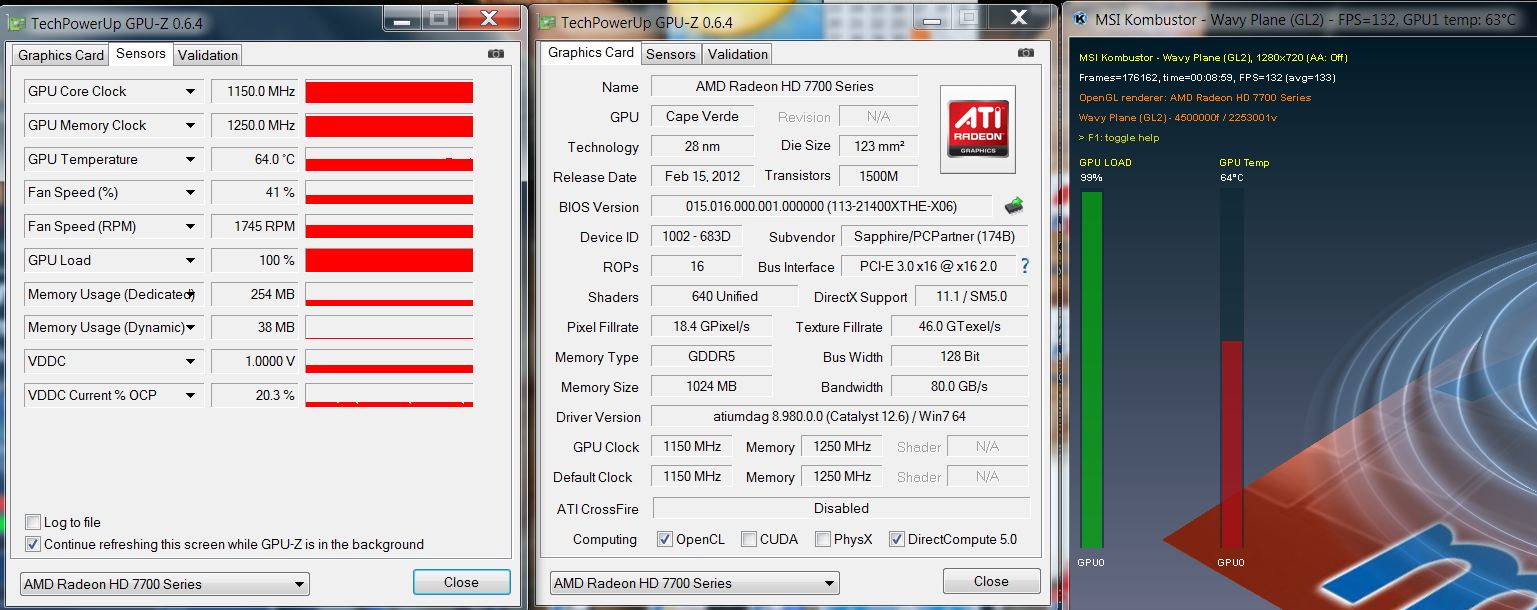
Task: Click the GPU Temp red bar in Kombustor
Action: coord(1232,445)
